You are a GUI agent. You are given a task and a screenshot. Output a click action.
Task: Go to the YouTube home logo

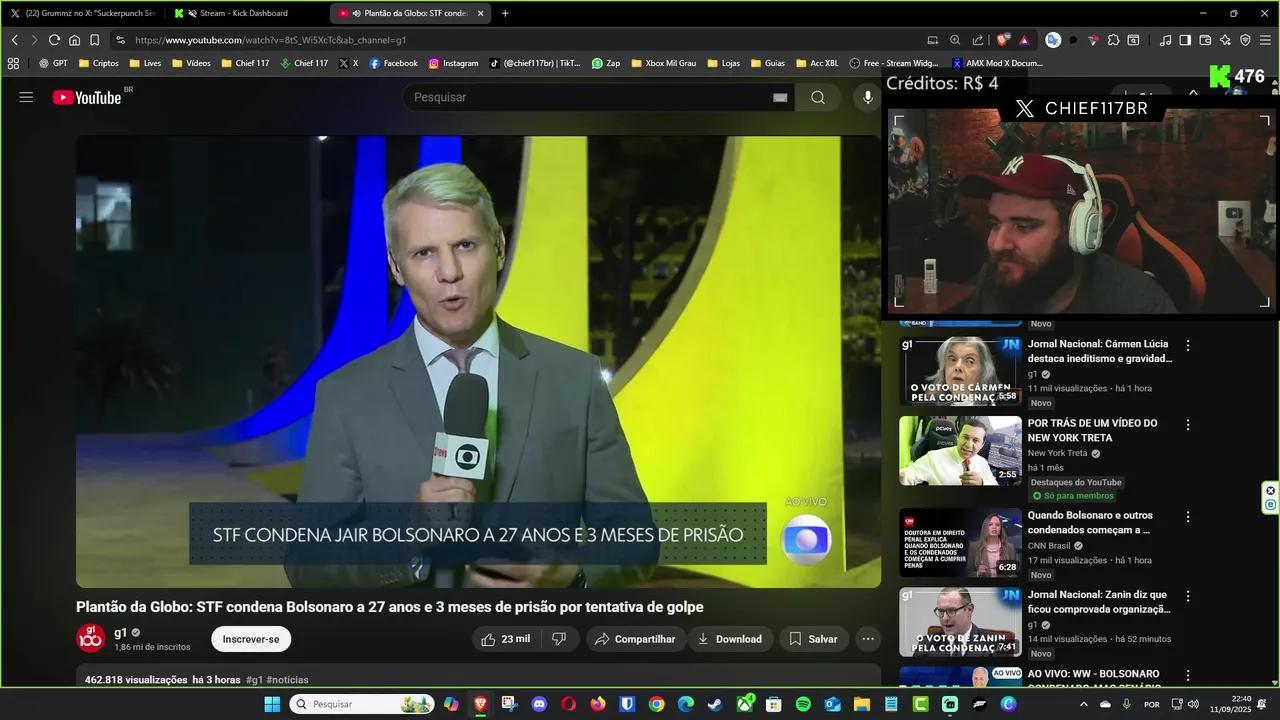coord(88,97)
